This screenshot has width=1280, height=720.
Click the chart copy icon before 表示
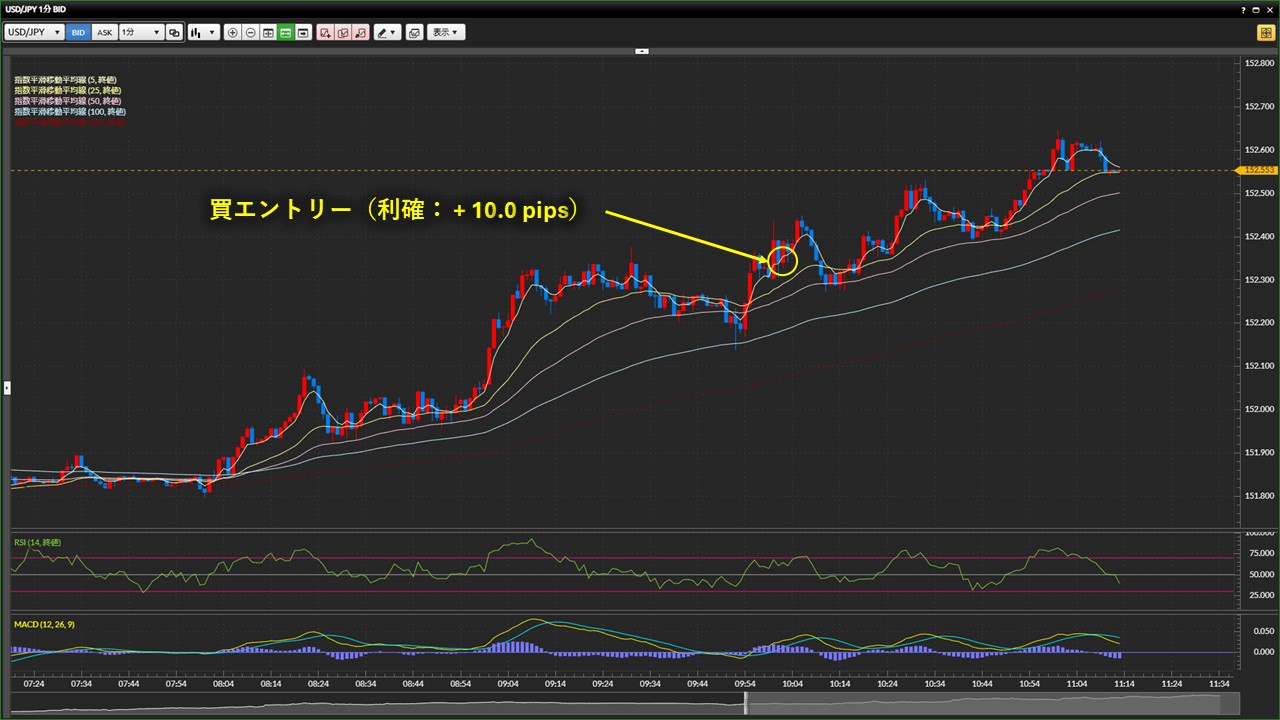(x=414, y=32)
